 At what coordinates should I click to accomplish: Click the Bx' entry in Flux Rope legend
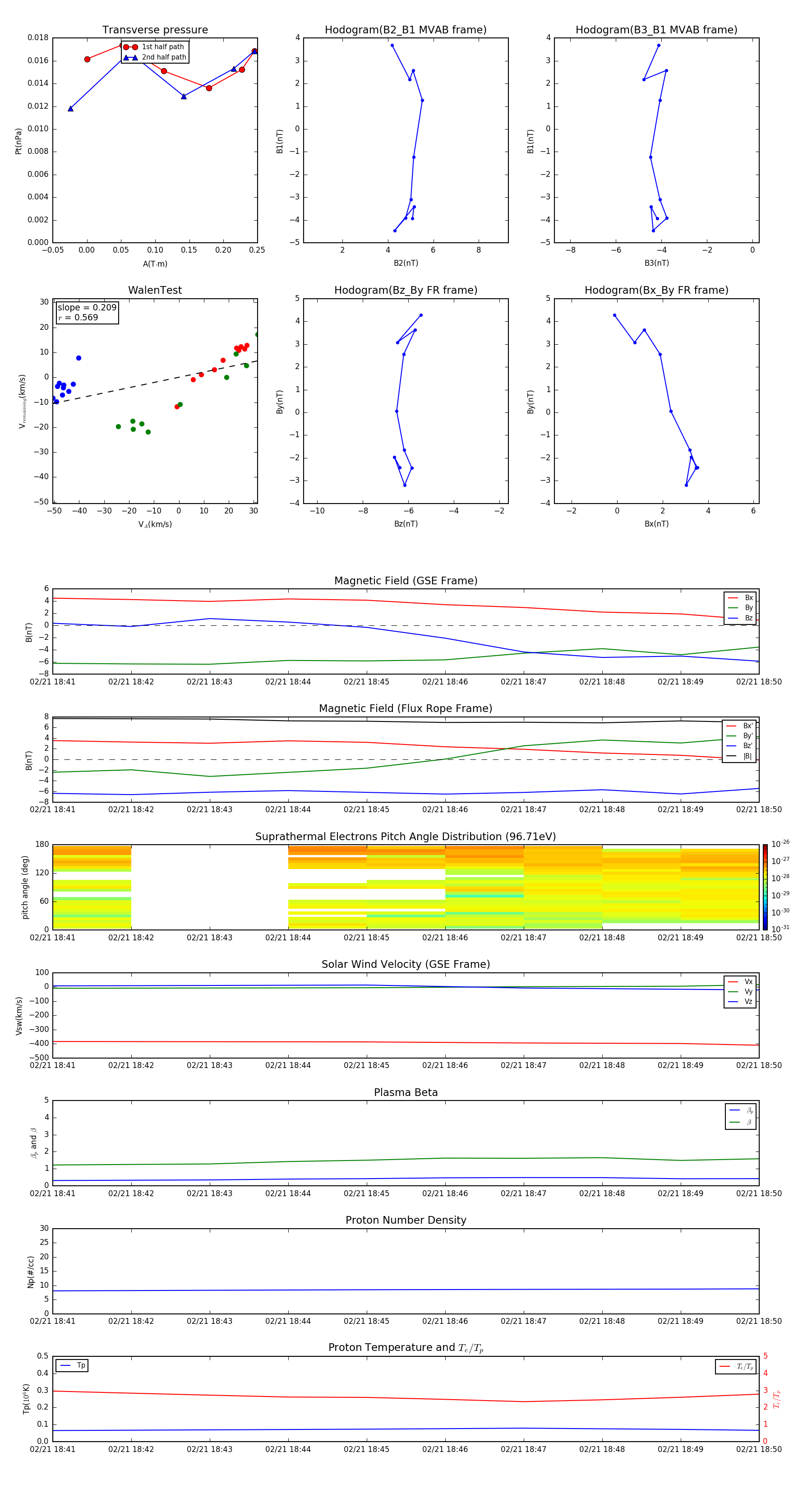[x=739, y=726]
